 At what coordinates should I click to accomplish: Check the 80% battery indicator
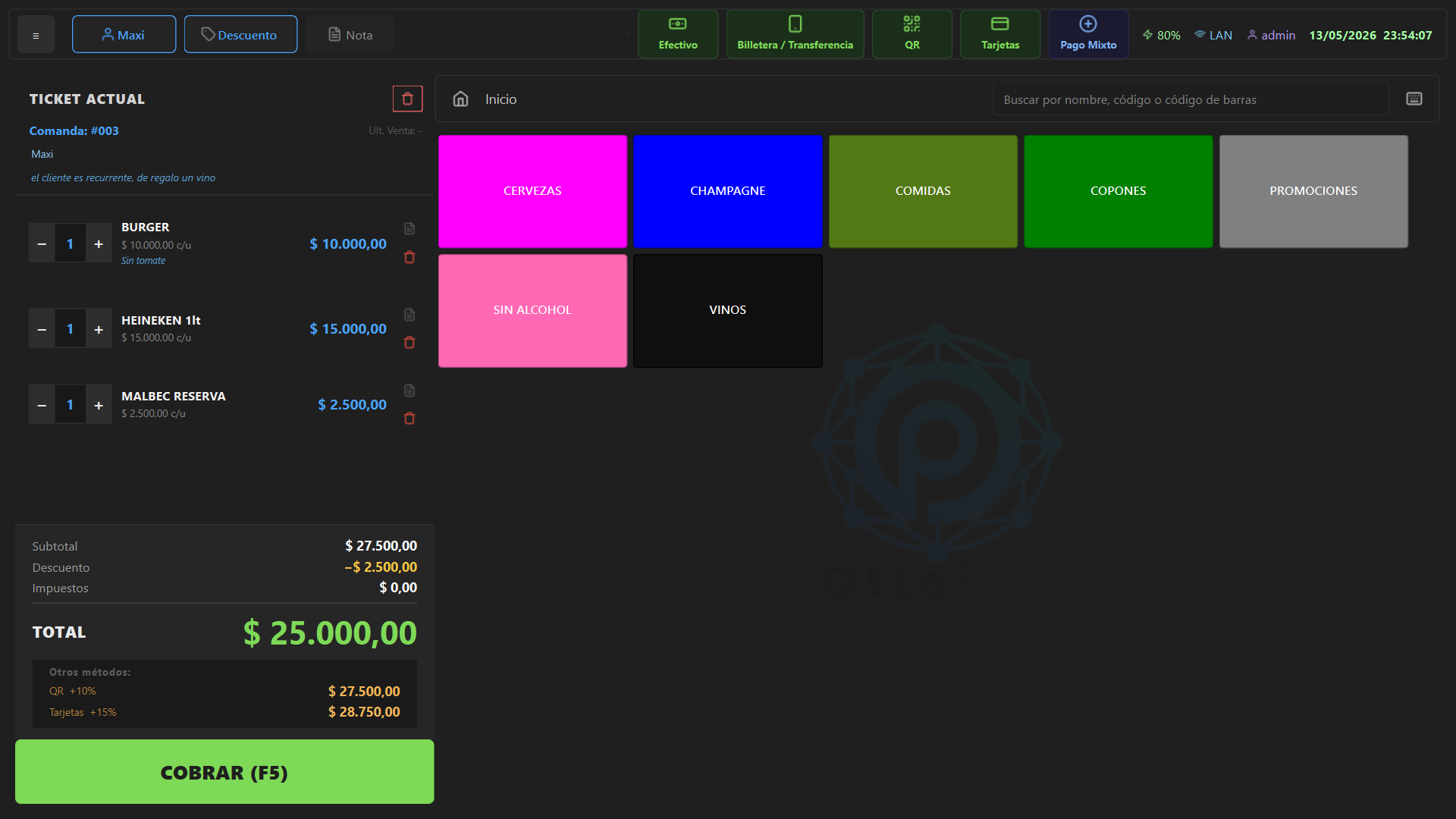[x=1161, y=35]
